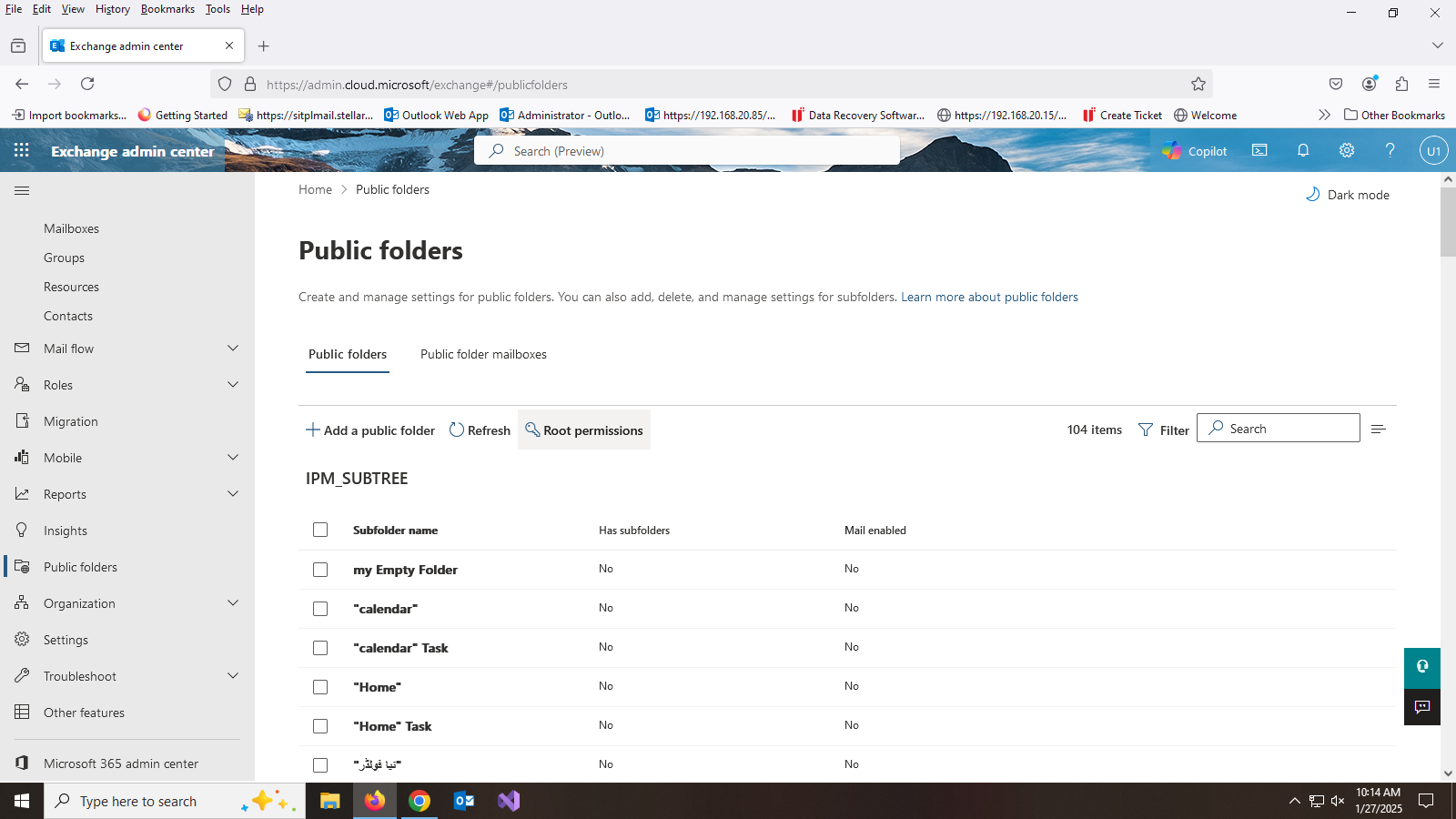The image size is (1456, 819).
Task: Switch to Public folder mailboxes tab
Action: tap(483, 355)
